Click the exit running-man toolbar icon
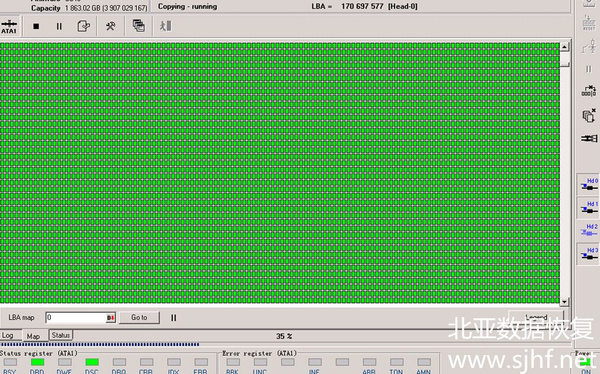Viewport: 600px width, 374px height. (166, 26)
